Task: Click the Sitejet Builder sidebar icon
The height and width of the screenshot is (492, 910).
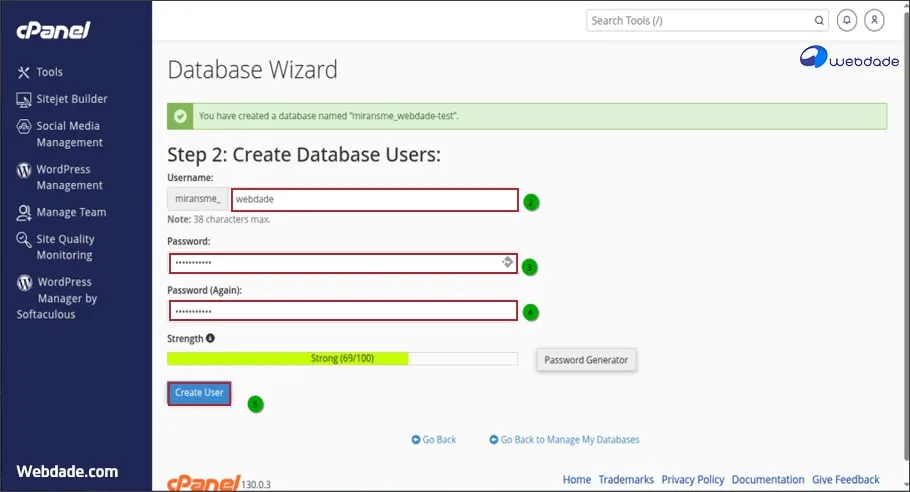Action: tap(25, 99)
